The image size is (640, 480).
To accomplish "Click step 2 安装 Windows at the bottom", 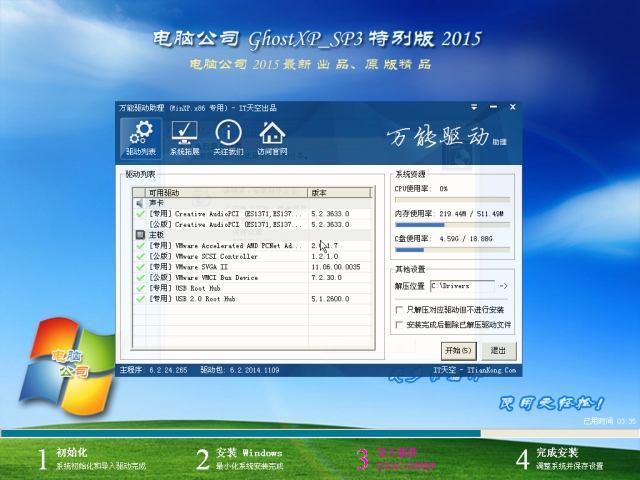I will coord(240,459).
